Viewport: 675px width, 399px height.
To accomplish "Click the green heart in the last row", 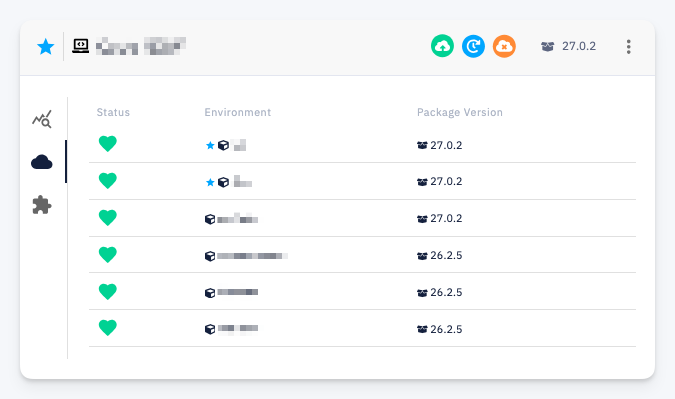I will point(108,328).
